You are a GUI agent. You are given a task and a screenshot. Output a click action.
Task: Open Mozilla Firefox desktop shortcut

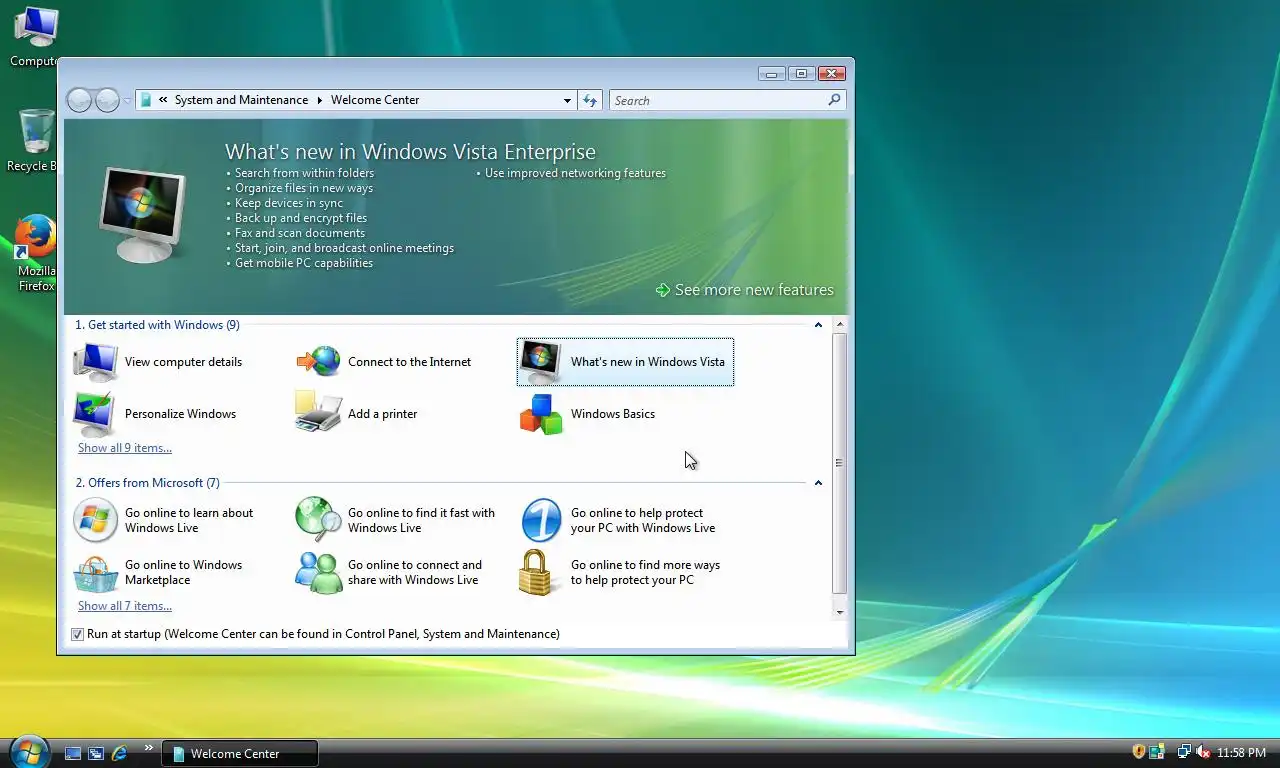[36, 252]
